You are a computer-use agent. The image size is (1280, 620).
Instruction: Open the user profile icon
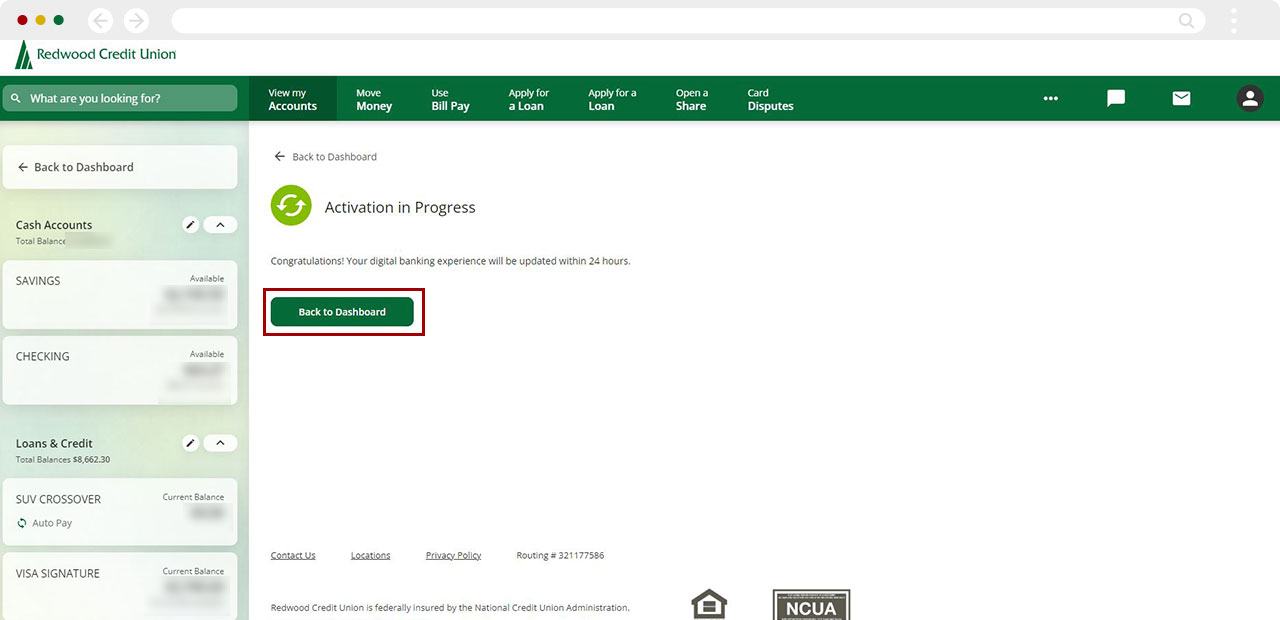(x=1250, y=98)
